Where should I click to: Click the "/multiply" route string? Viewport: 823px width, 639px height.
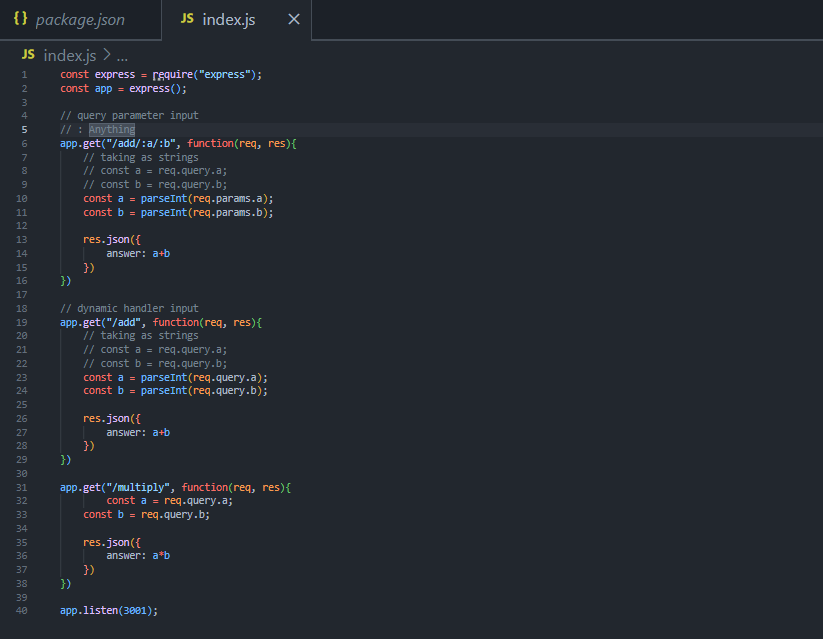tap(138, 487)
